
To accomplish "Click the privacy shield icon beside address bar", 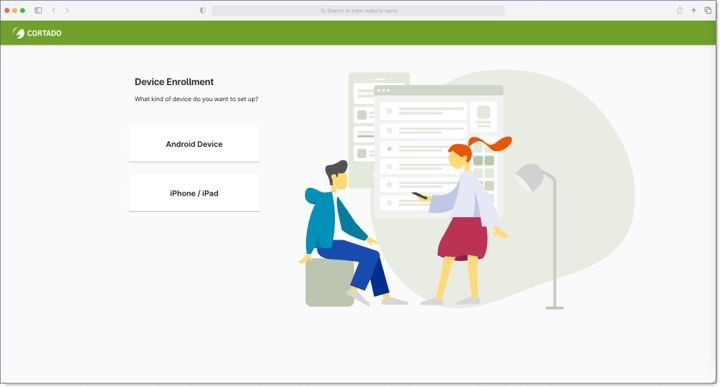I will coord(202,10).
